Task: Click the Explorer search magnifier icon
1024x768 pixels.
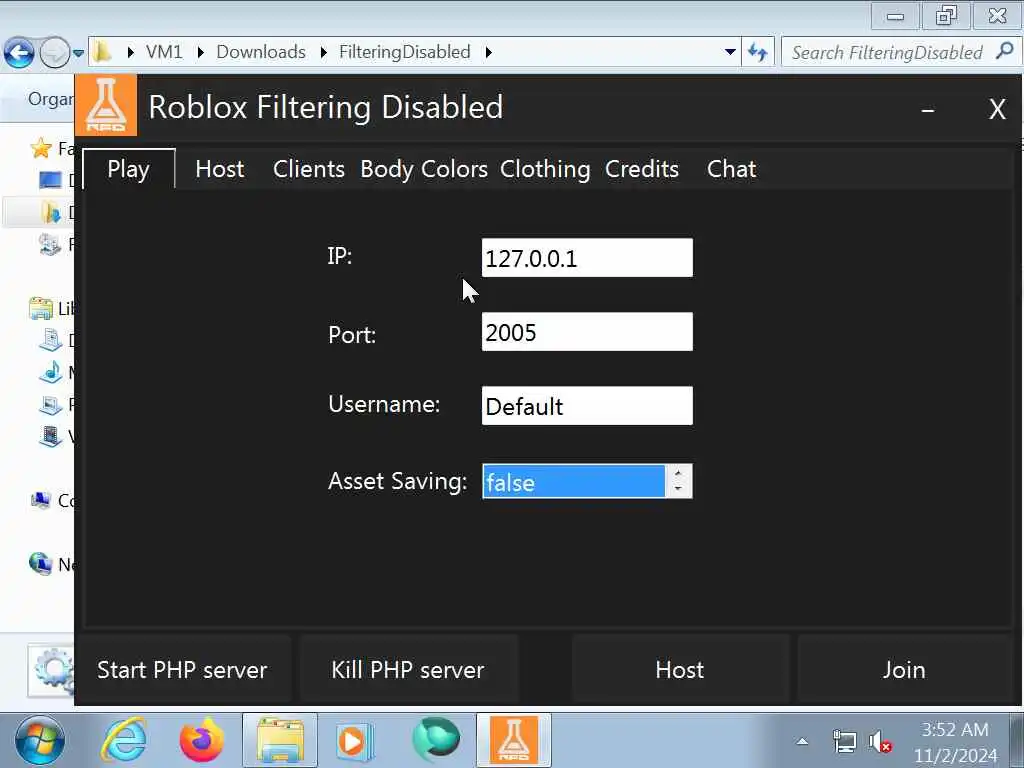Action: [x=1004, y=51]
